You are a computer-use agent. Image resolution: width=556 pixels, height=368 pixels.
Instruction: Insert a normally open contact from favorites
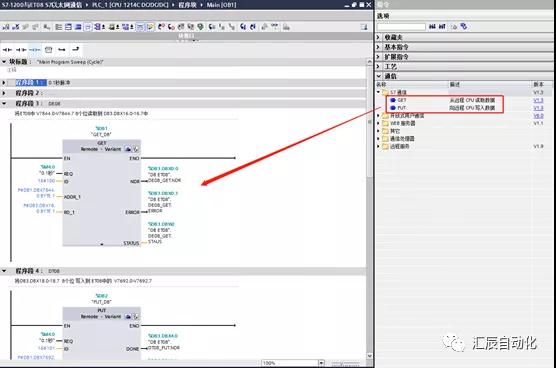point(7,50)
